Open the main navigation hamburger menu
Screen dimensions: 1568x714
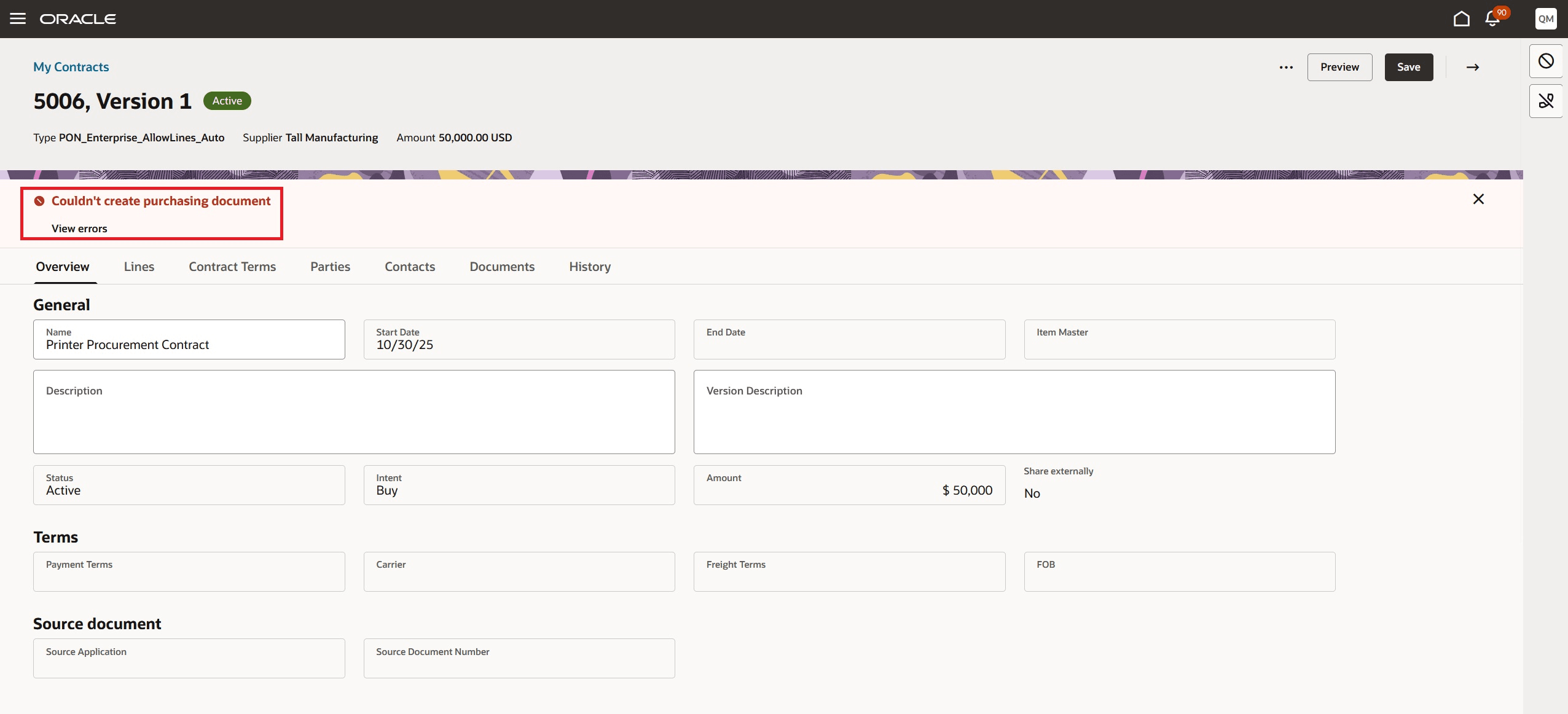(17, 18)
